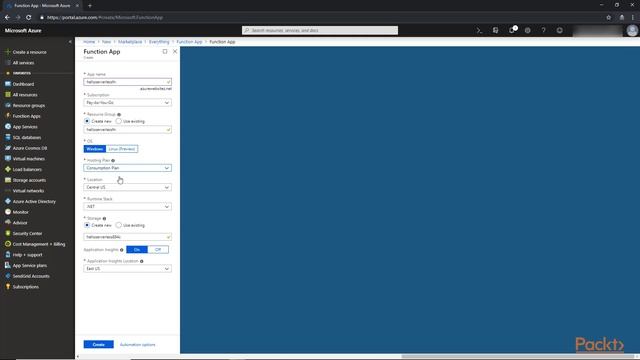Screen dimensions: 640x360
Task: Turn Application Insights On
Action: pyautogui.click(x=137, y=249)
